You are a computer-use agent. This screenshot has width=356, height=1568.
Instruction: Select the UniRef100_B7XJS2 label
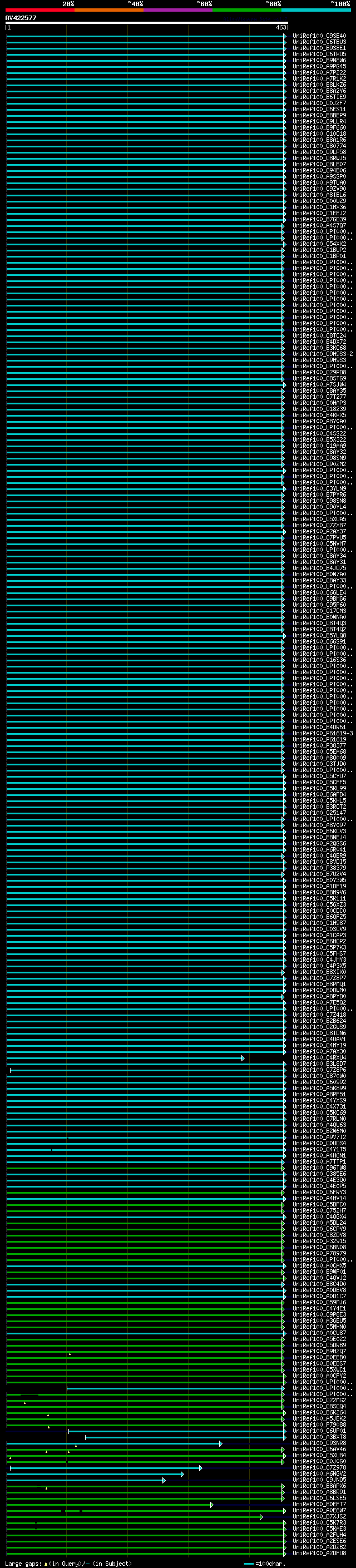pos(319,1517)
